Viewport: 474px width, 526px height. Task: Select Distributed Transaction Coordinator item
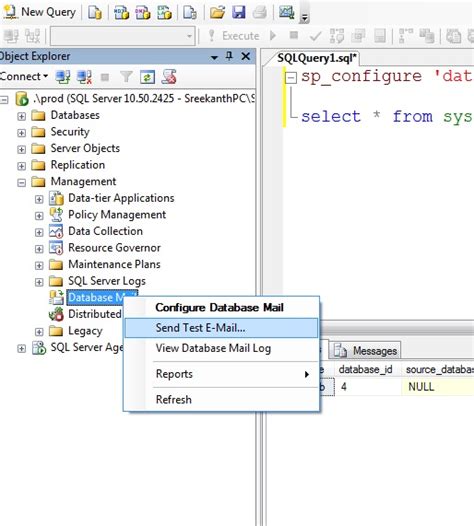[95, 314]
